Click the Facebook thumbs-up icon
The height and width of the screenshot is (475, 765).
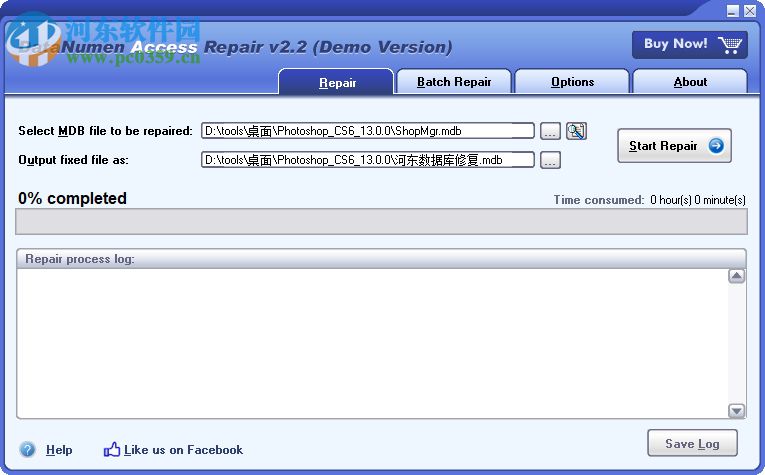tap(112, 449)
